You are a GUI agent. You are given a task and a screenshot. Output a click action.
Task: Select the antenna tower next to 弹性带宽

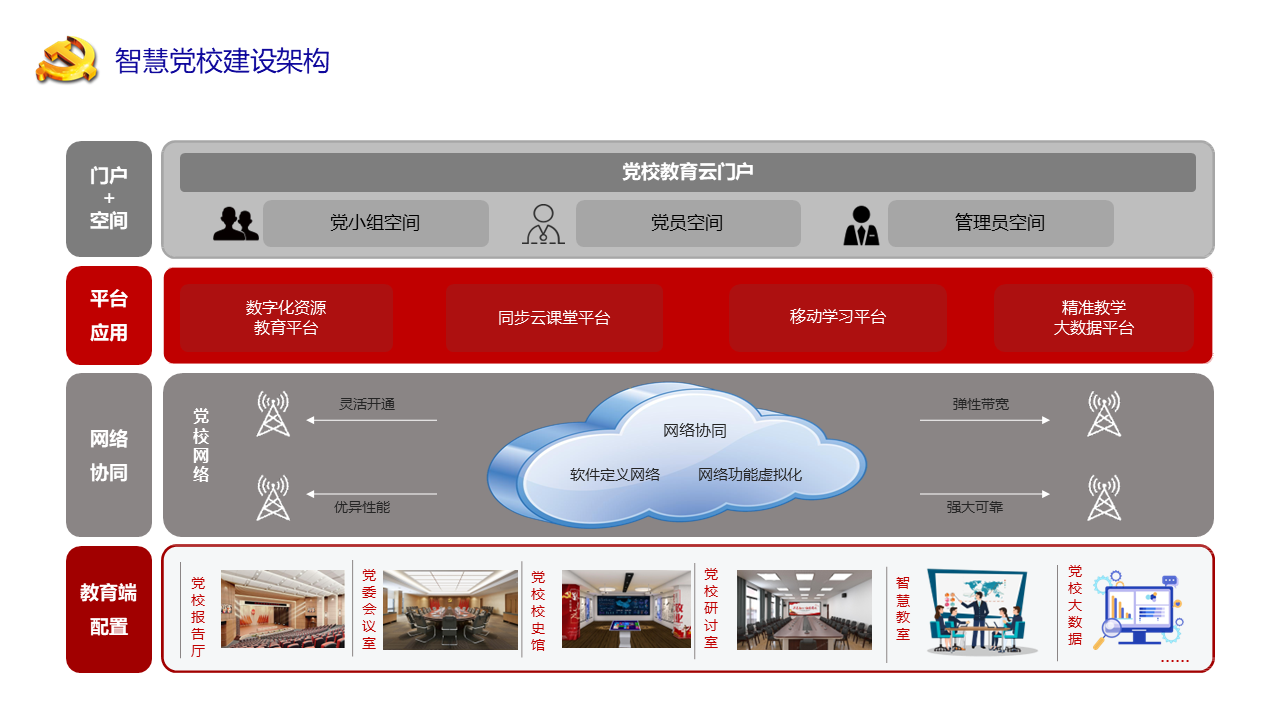pos(1104,413)
